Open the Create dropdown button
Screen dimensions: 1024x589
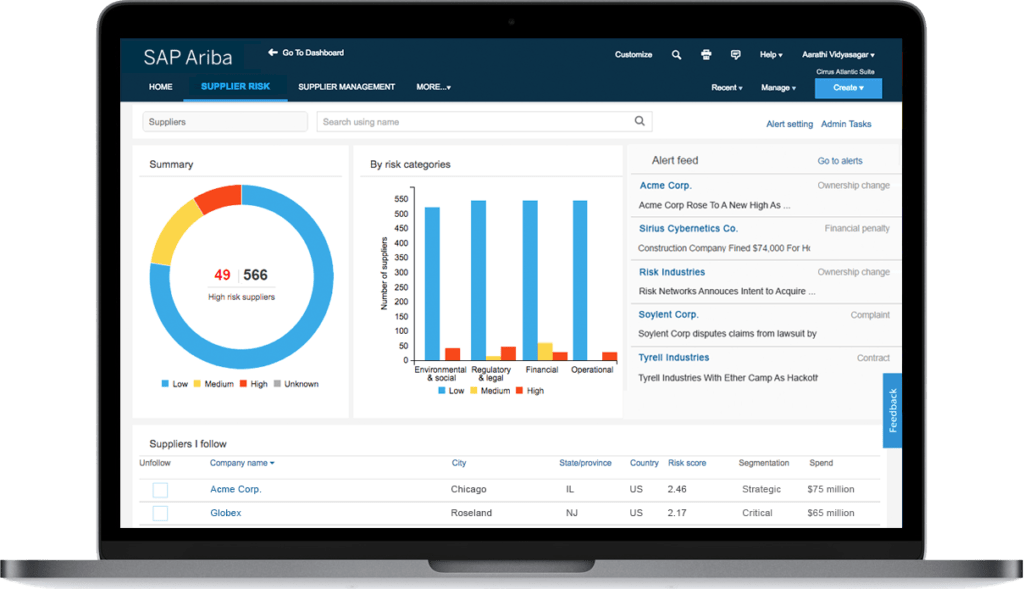[848, 88]
